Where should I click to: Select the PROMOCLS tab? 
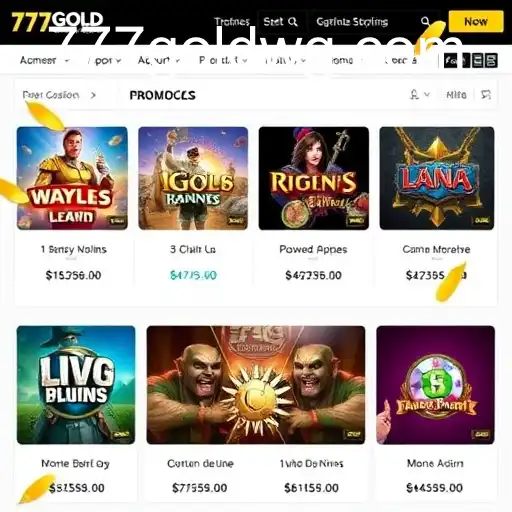162,95
